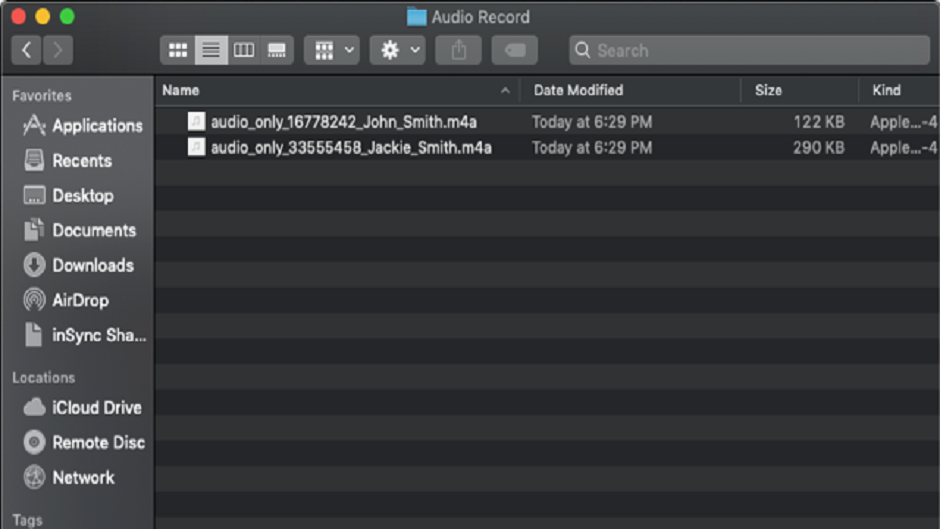
Task: Select audio_only_16778242_John_Smith.m4a file
Action: point(343,122)
